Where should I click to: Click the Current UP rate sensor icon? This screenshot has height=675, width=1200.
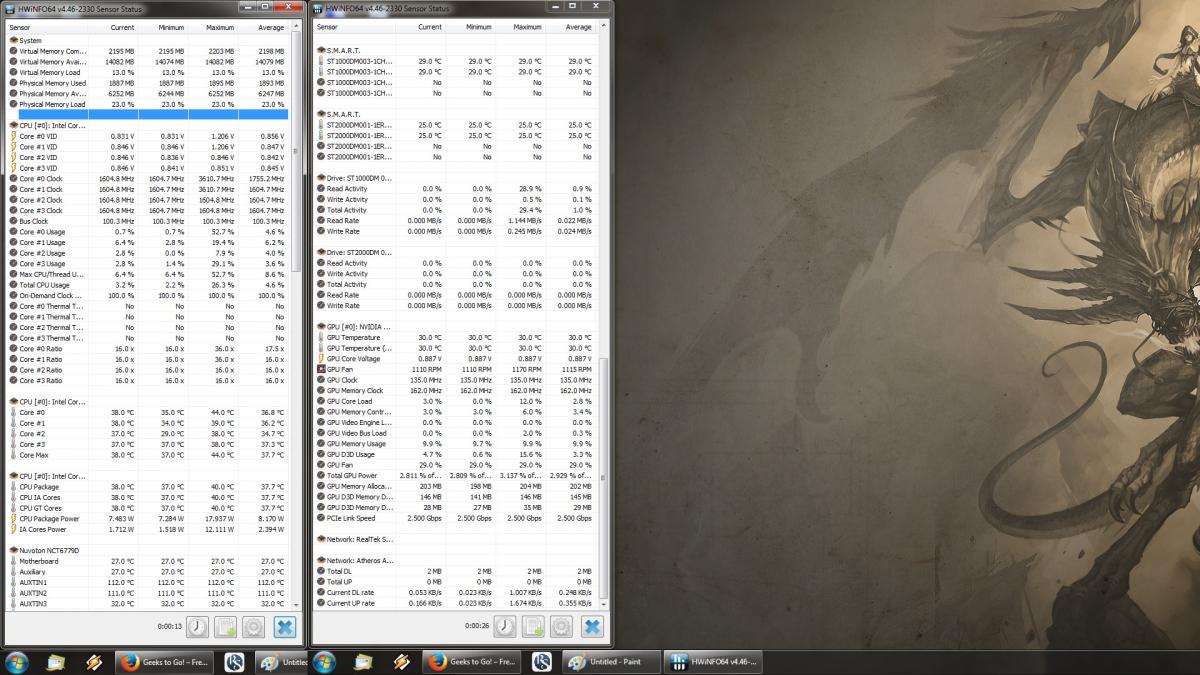[x=321, y=603]
